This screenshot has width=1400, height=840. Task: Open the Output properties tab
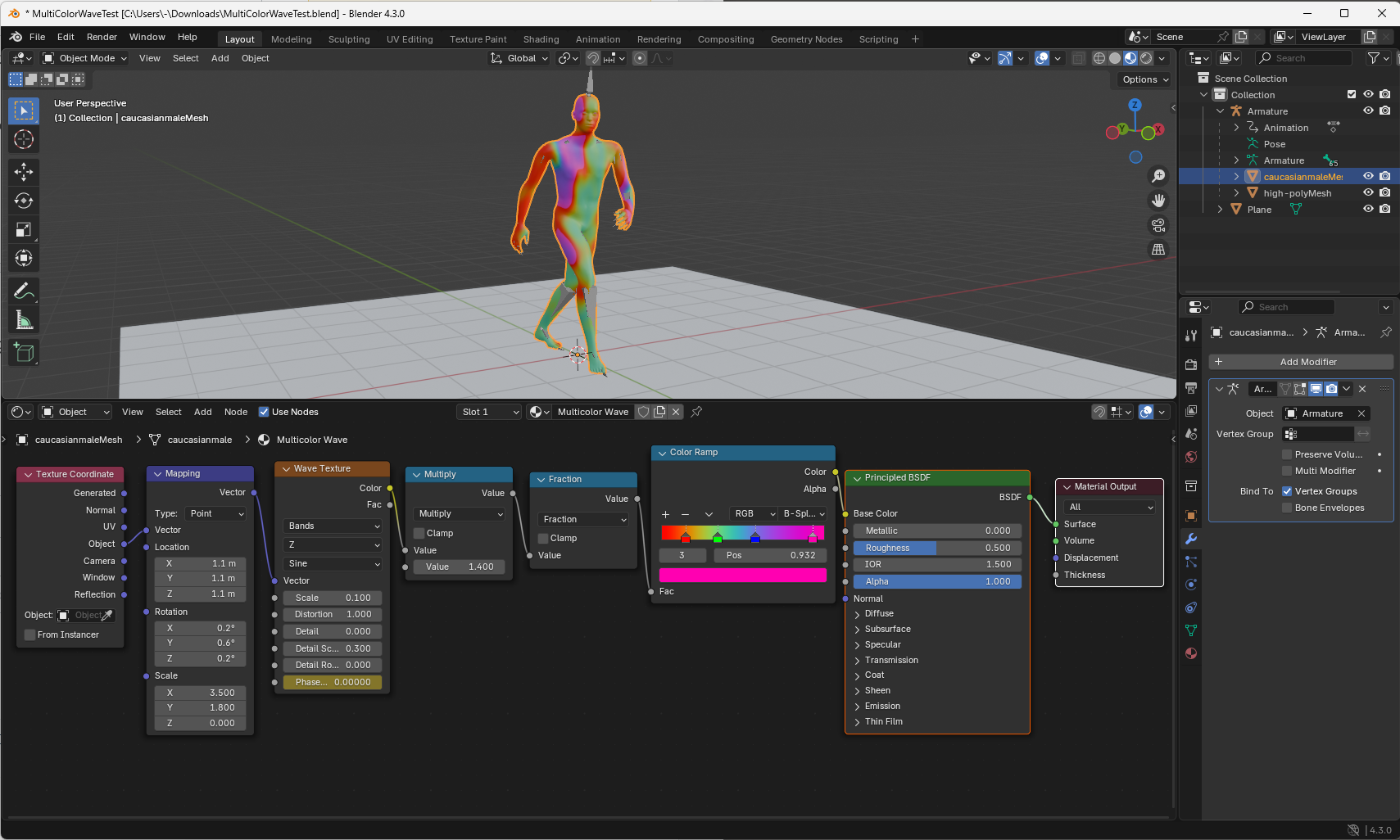(x=1191, y=387)
